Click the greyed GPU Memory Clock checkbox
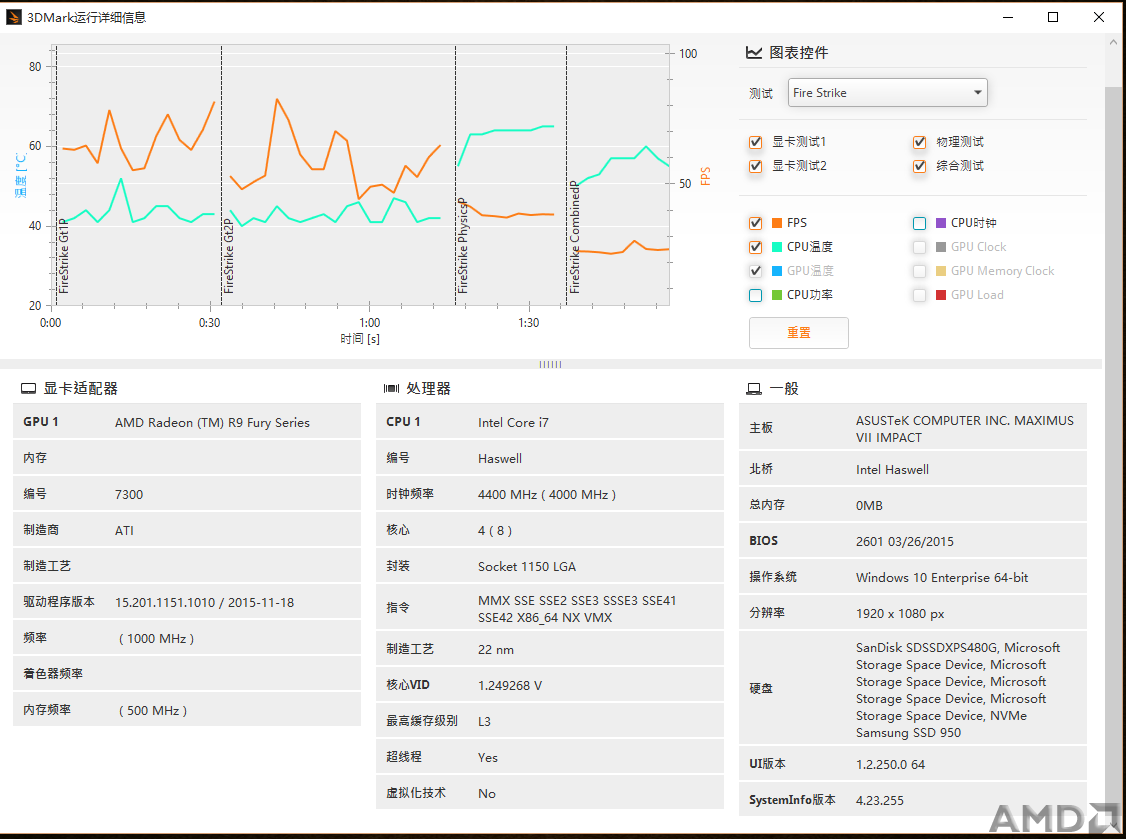The image size is (1126, 839). 919,271
